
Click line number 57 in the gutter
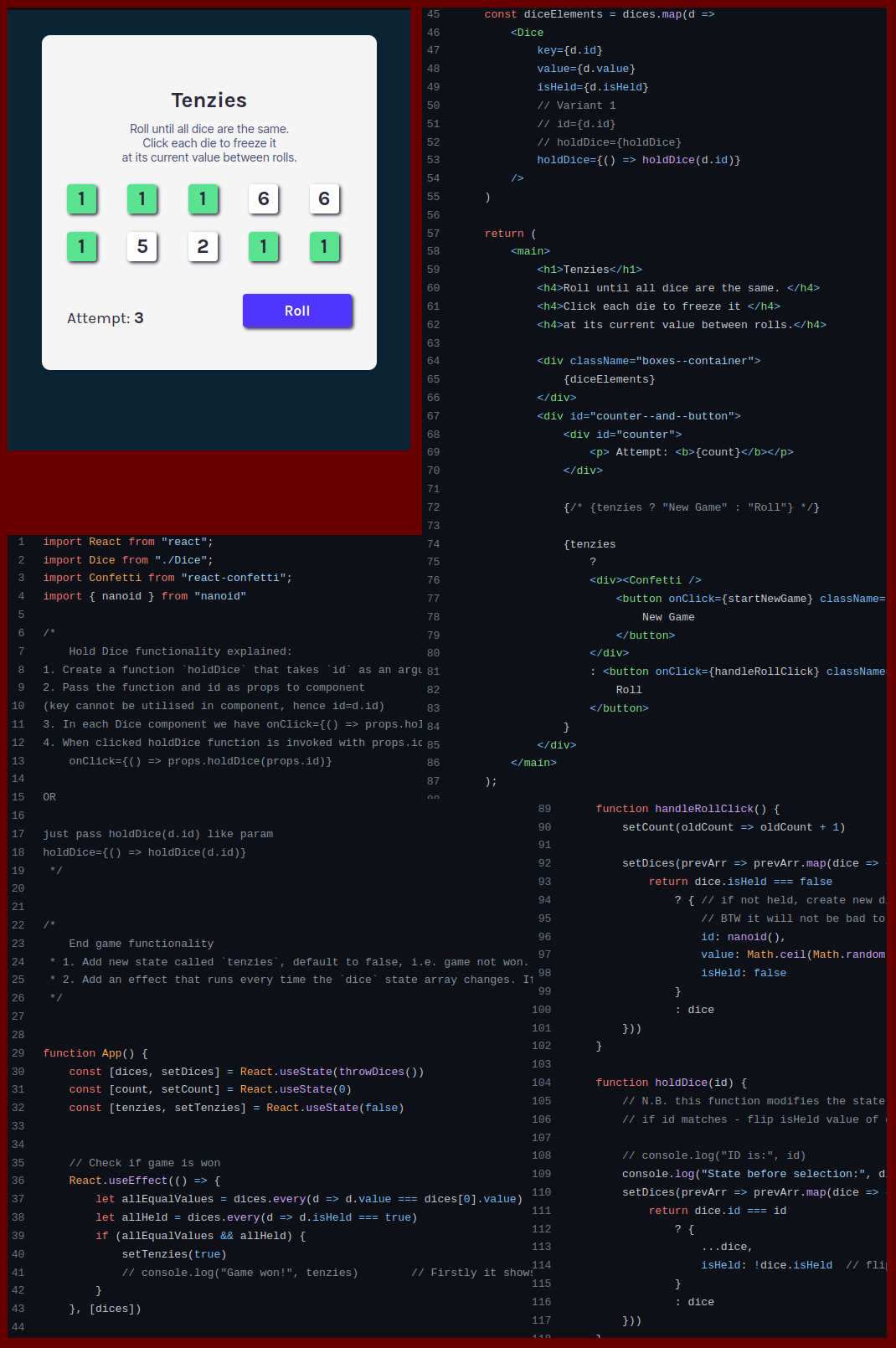pyautogui.click(x=433, y=234)
